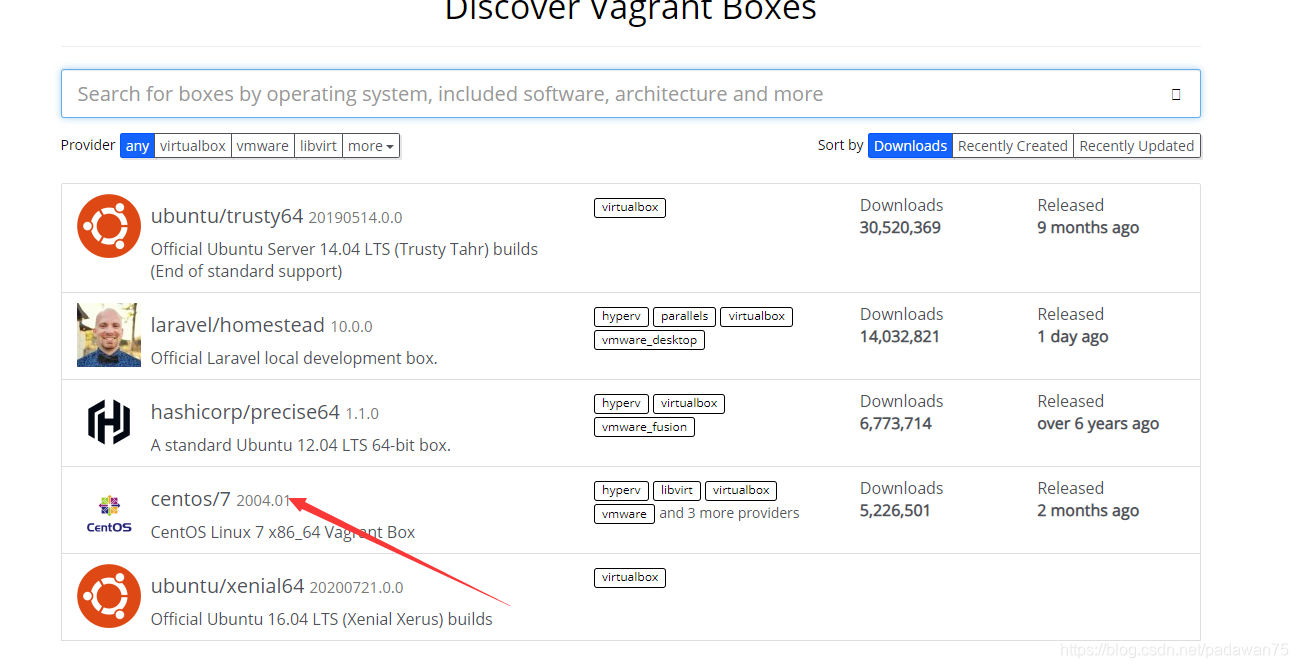Click 'CentOS Linux 7 x86_64 Vagrant Box' description
The image size is (1298, 668).
(283, 532)
